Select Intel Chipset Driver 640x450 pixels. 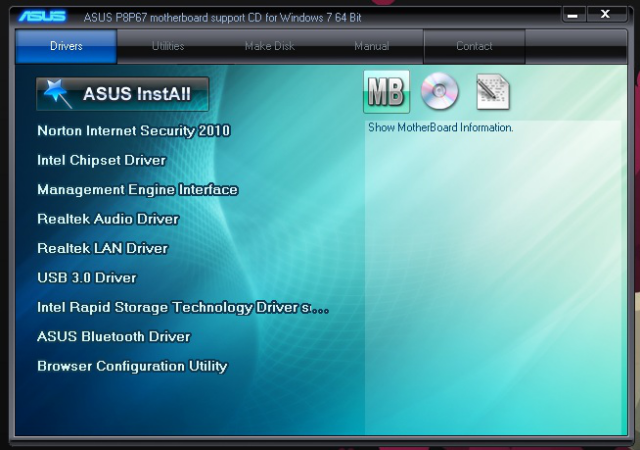[x=102, y=160]
